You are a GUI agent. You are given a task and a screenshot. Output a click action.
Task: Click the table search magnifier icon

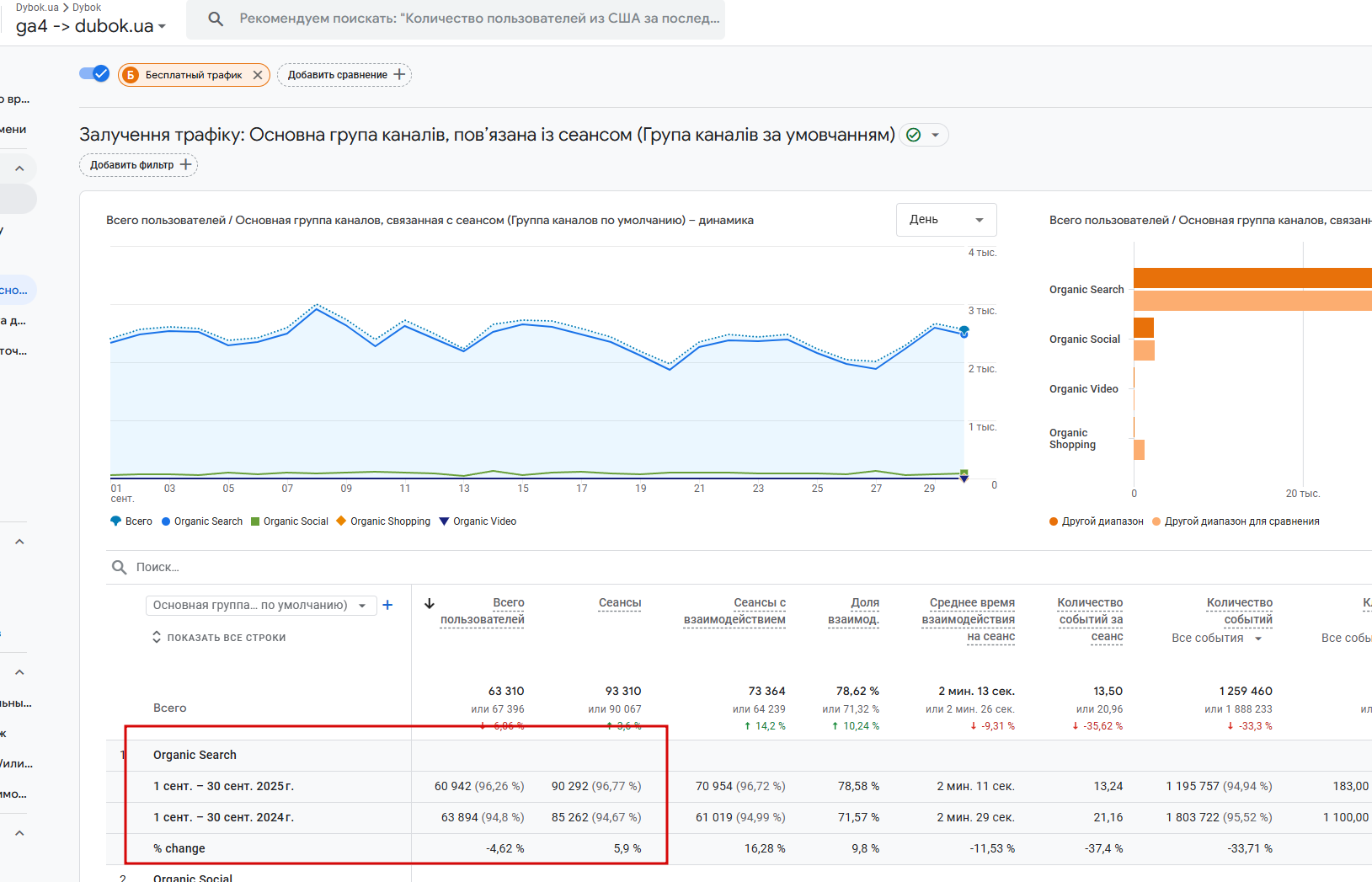[120, 567]
